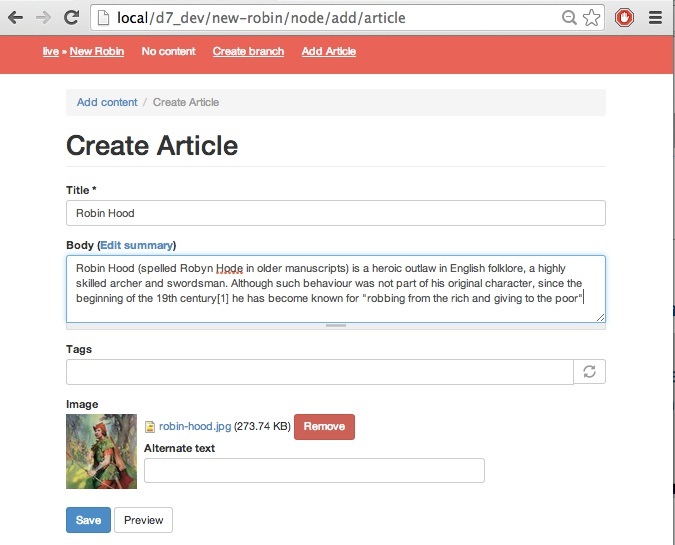Image resolution: width=675 pixels, height=545 pixels.
Task: Bookmark page with the star icon
Action: (x=591, y=18)
